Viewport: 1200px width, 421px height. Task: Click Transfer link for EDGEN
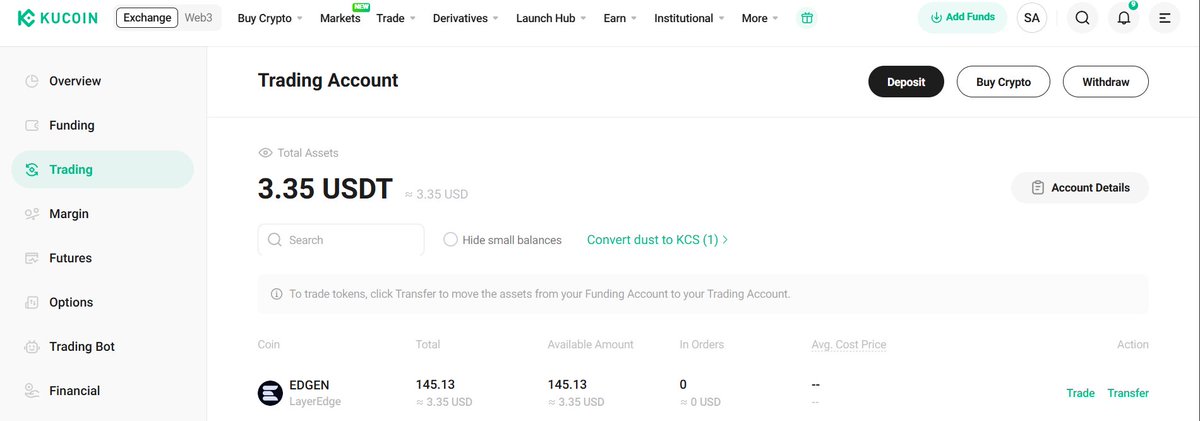[1128, 393]
